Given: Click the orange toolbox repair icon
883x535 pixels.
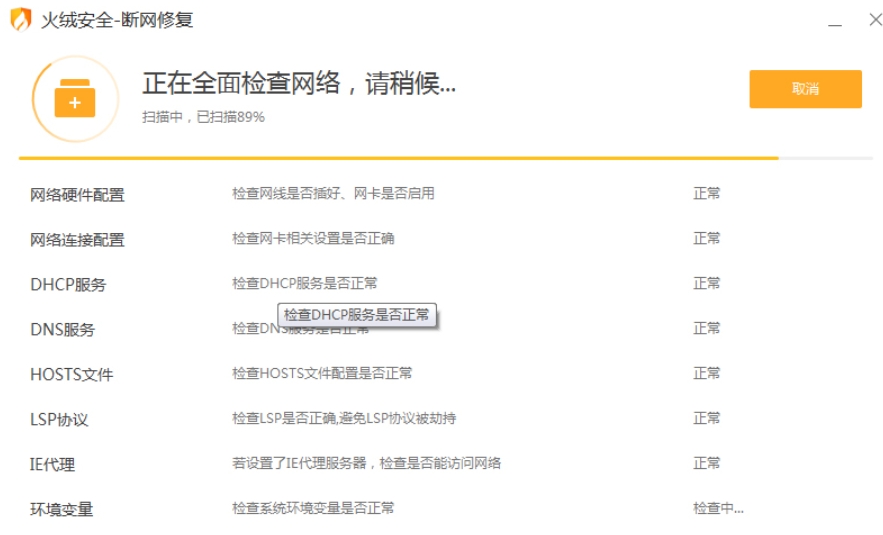Looking at the screenshot, I should tap(74, 99).
